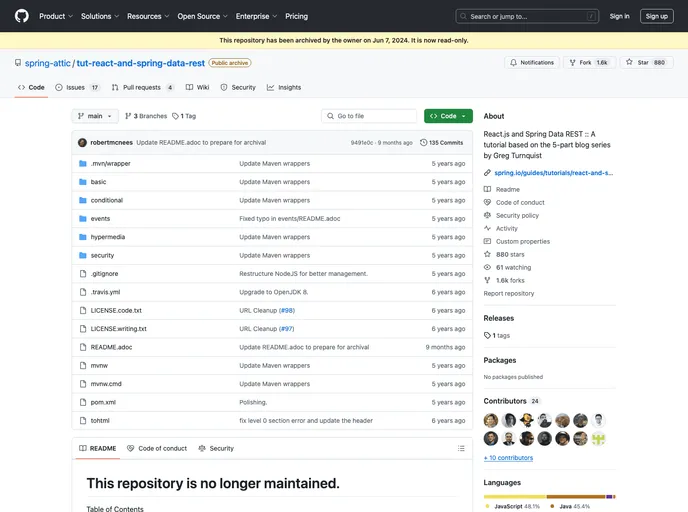The height and width of the screenshot is (512, 688).
Task: Click the basic folder icon
Action: point(82,182)
